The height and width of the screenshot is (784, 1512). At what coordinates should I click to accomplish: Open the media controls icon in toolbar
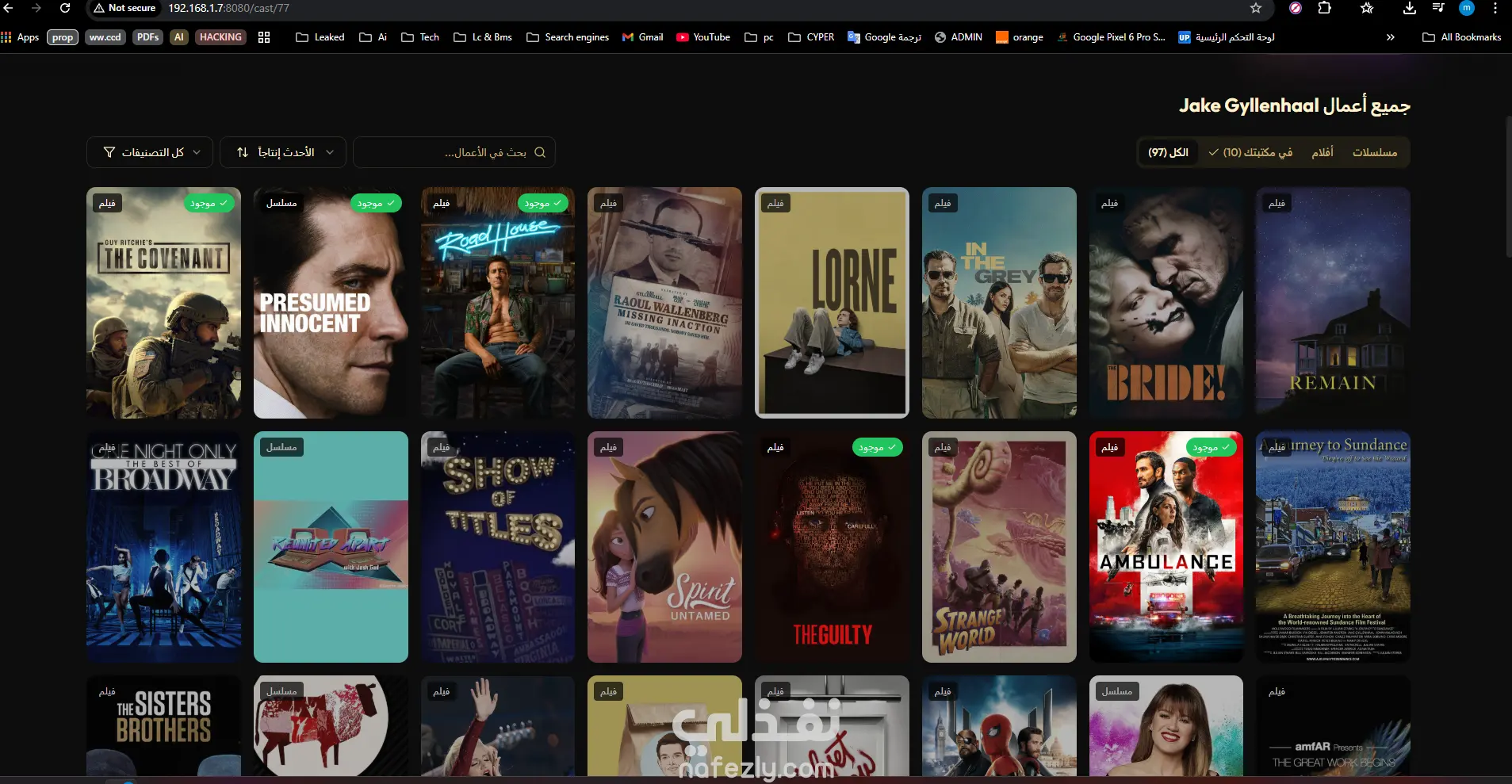(x=1437, y=8)
